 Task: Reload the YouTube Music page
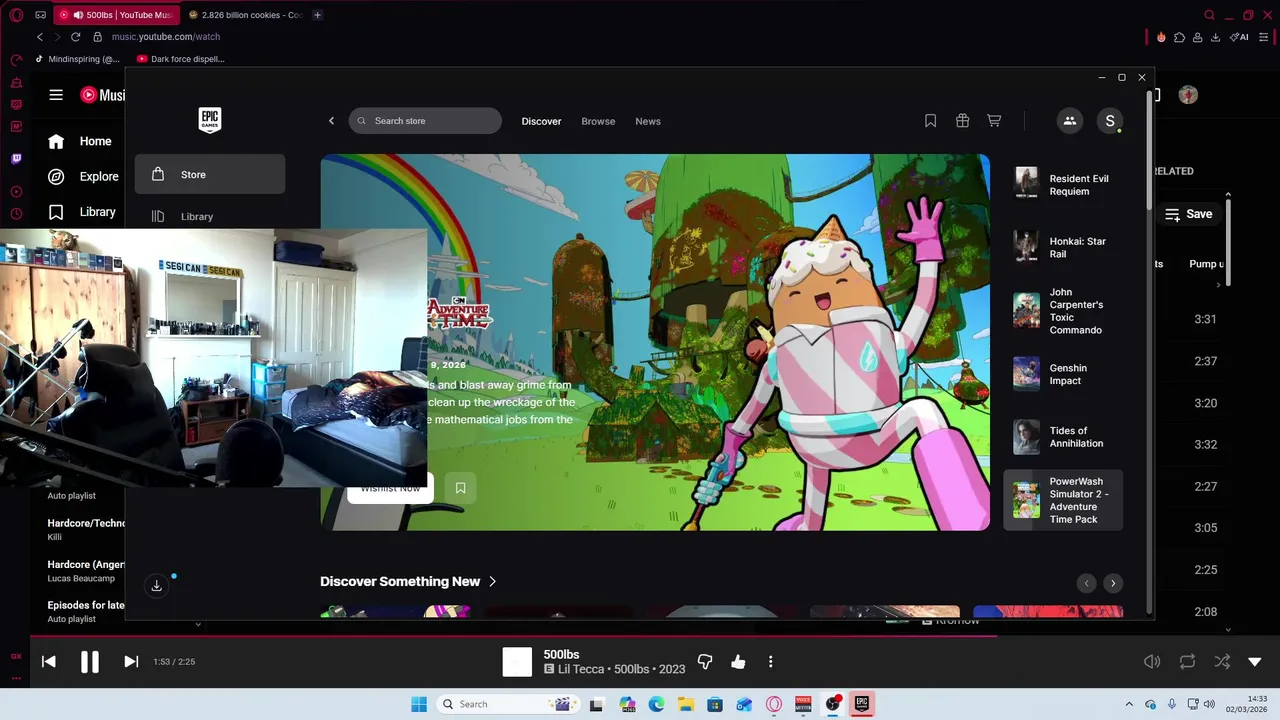(75, 37)
